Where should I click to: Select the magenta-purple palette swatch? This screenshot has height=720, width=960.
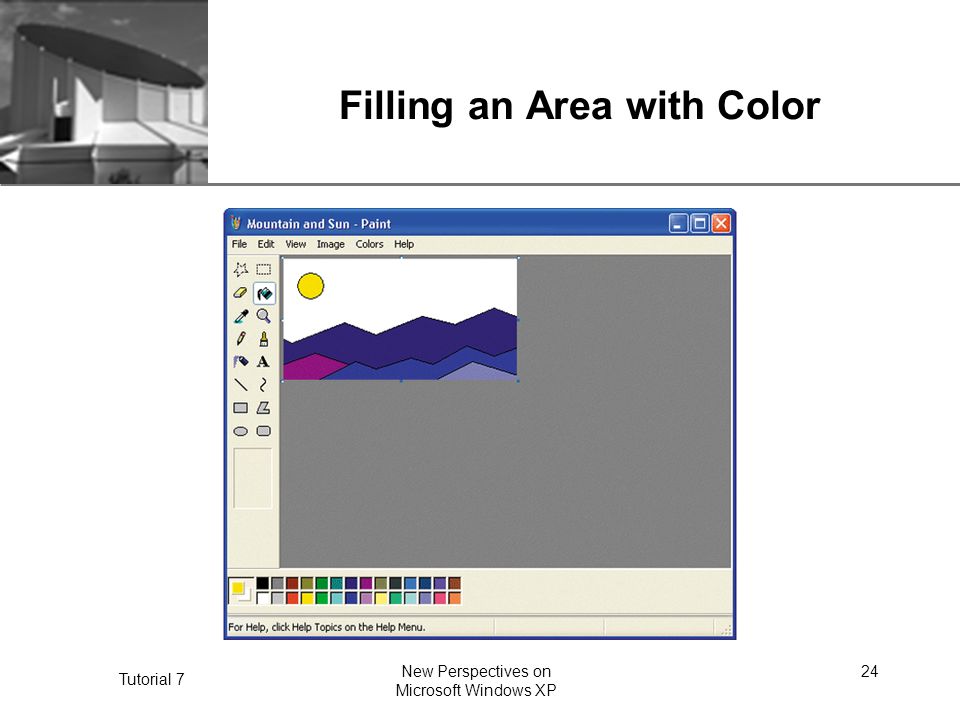pyautogui.click(x=366, y=583)
